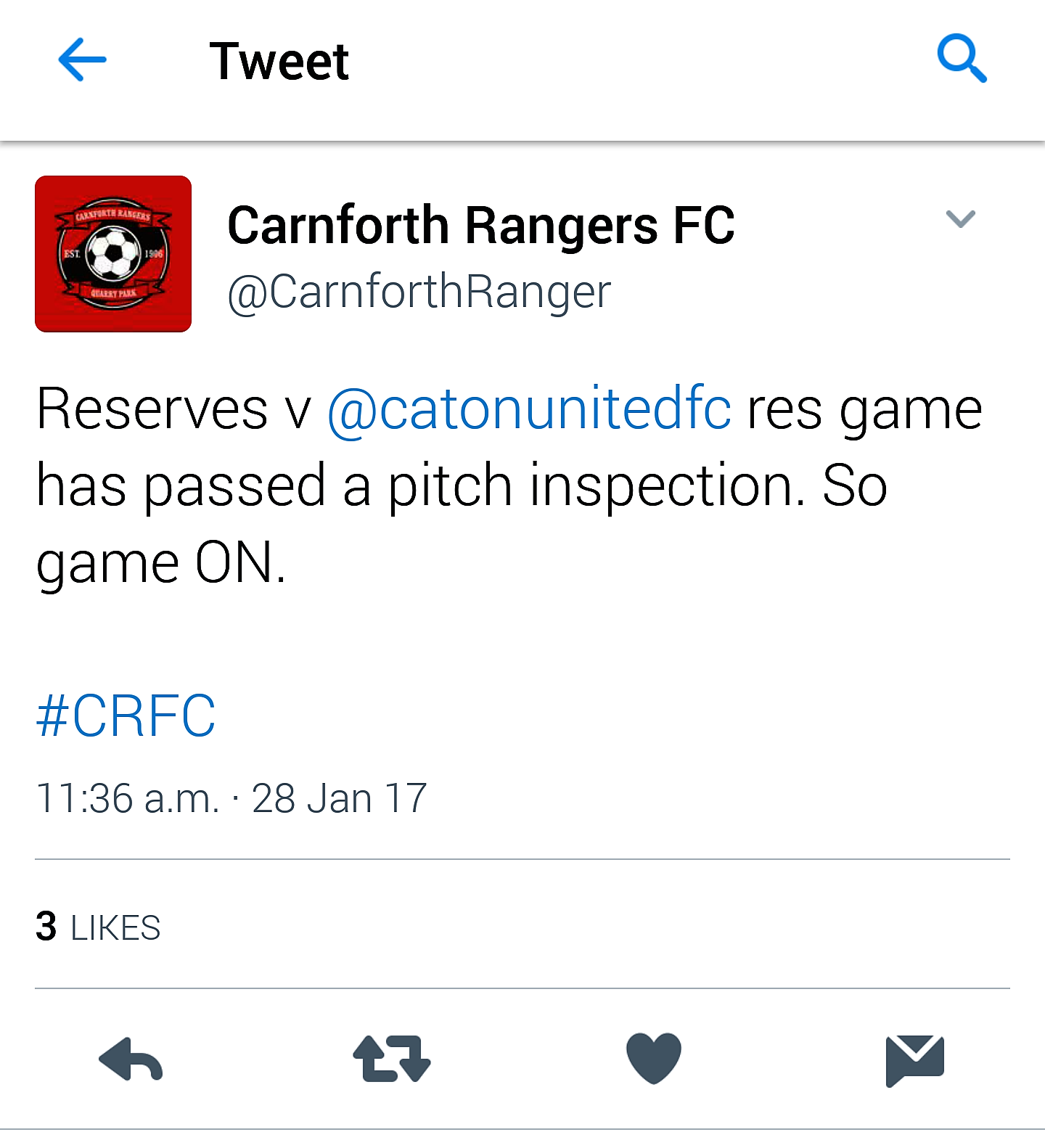Open the @catonunitedfc mention
Viewport: 1045px width, 1148px height.
click(529, 410)
